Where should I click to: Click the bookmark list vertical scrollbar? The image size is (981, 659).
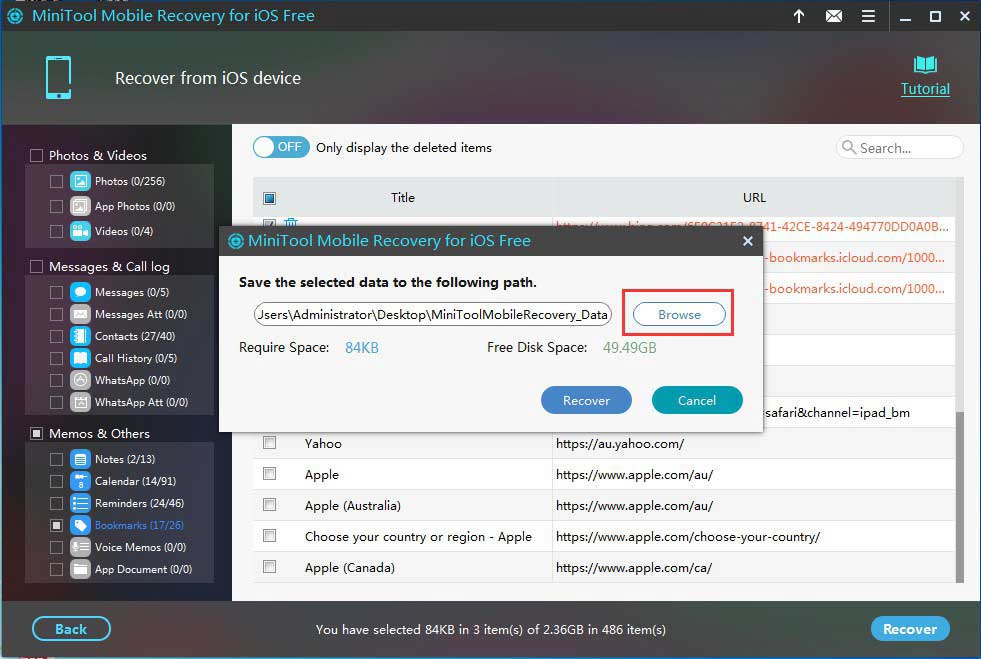(960, 496)
